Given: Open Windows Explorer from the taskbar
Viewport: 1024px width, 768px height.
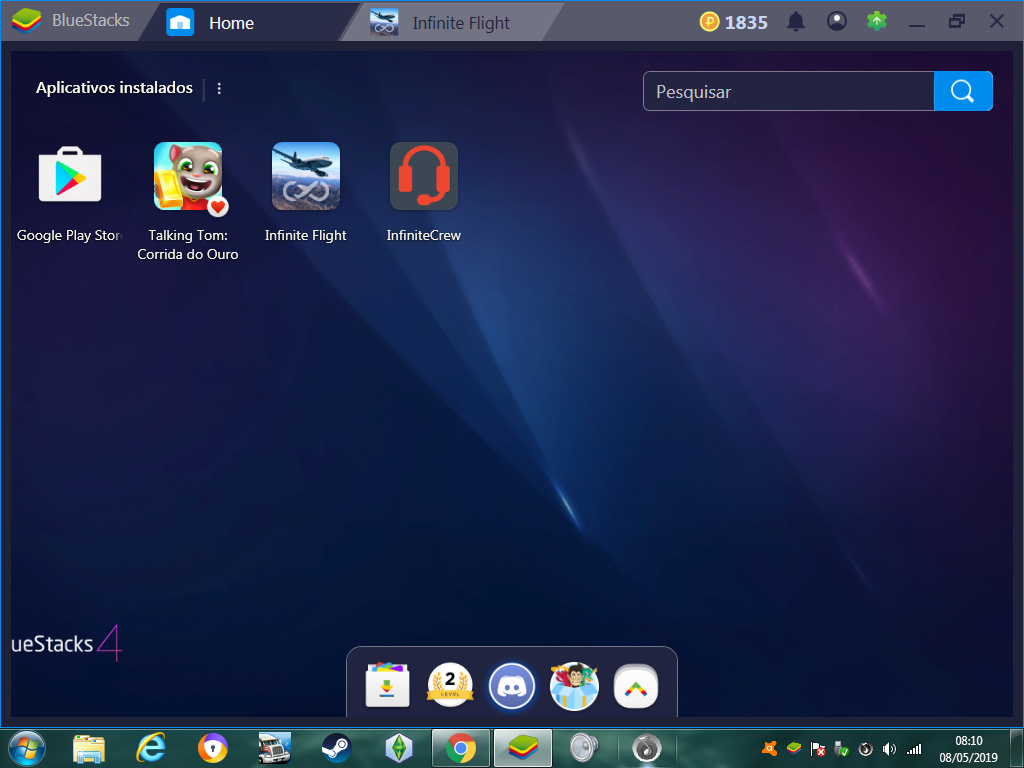Looking at the screenshot, I should pyautogui.click(x=89, y=748).
